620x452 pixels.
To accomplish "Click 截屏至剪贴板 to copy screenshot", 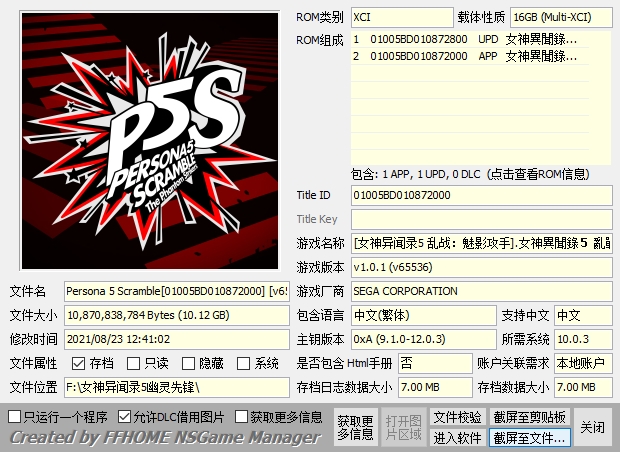I will click(x=529, y=417).
